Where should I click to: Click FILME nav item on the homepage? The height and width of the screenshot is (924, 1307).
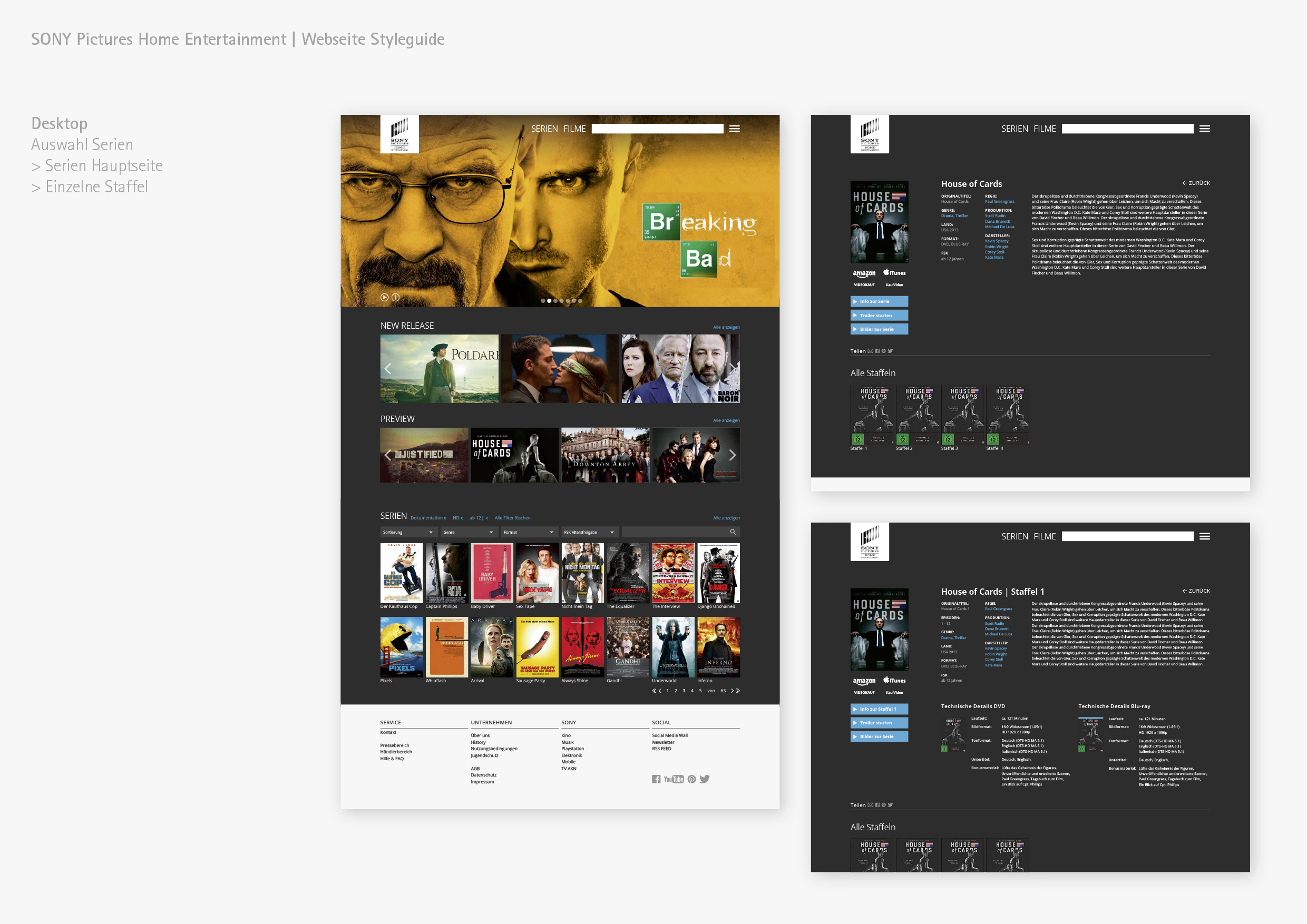click(574, 129)
